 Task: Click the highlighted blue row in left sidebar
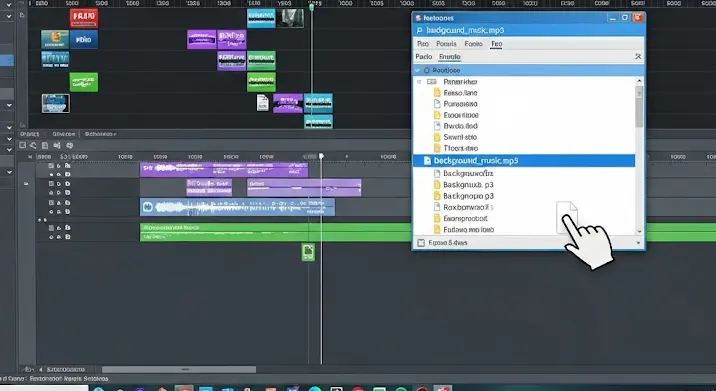(7, 60)
